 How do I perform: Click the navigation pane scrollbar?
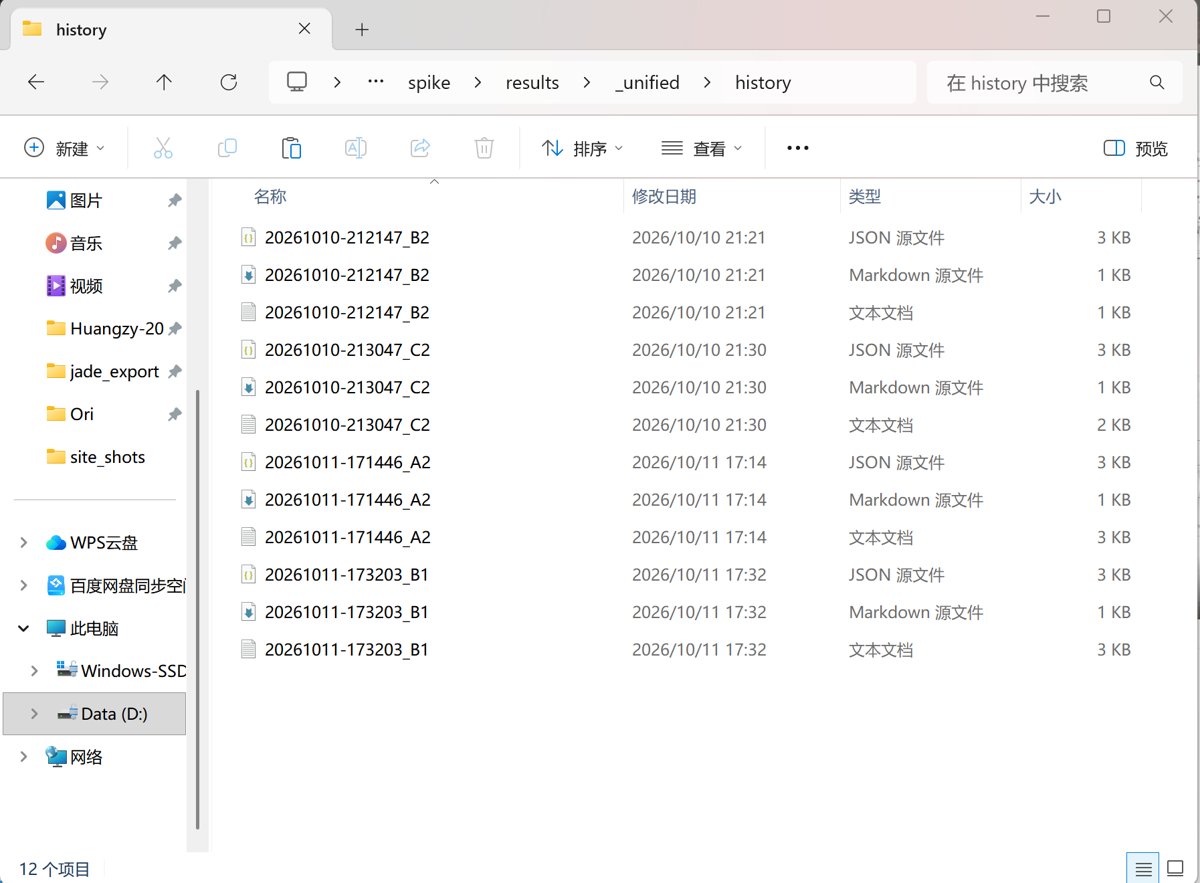197,608
